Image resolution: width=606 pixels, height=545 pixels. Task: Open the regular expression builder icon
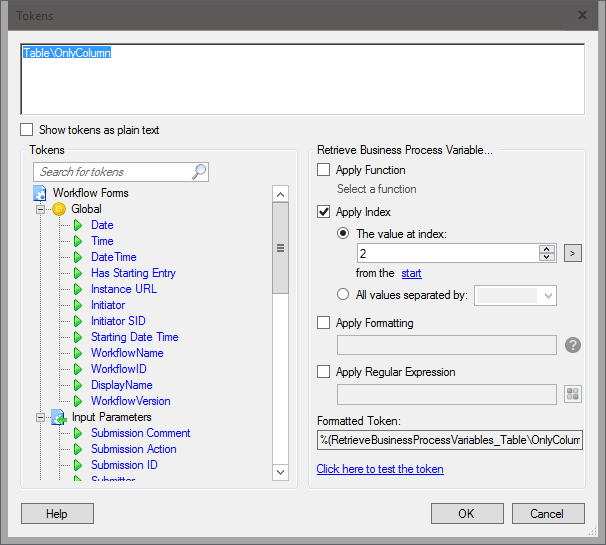tap(573, 394)
